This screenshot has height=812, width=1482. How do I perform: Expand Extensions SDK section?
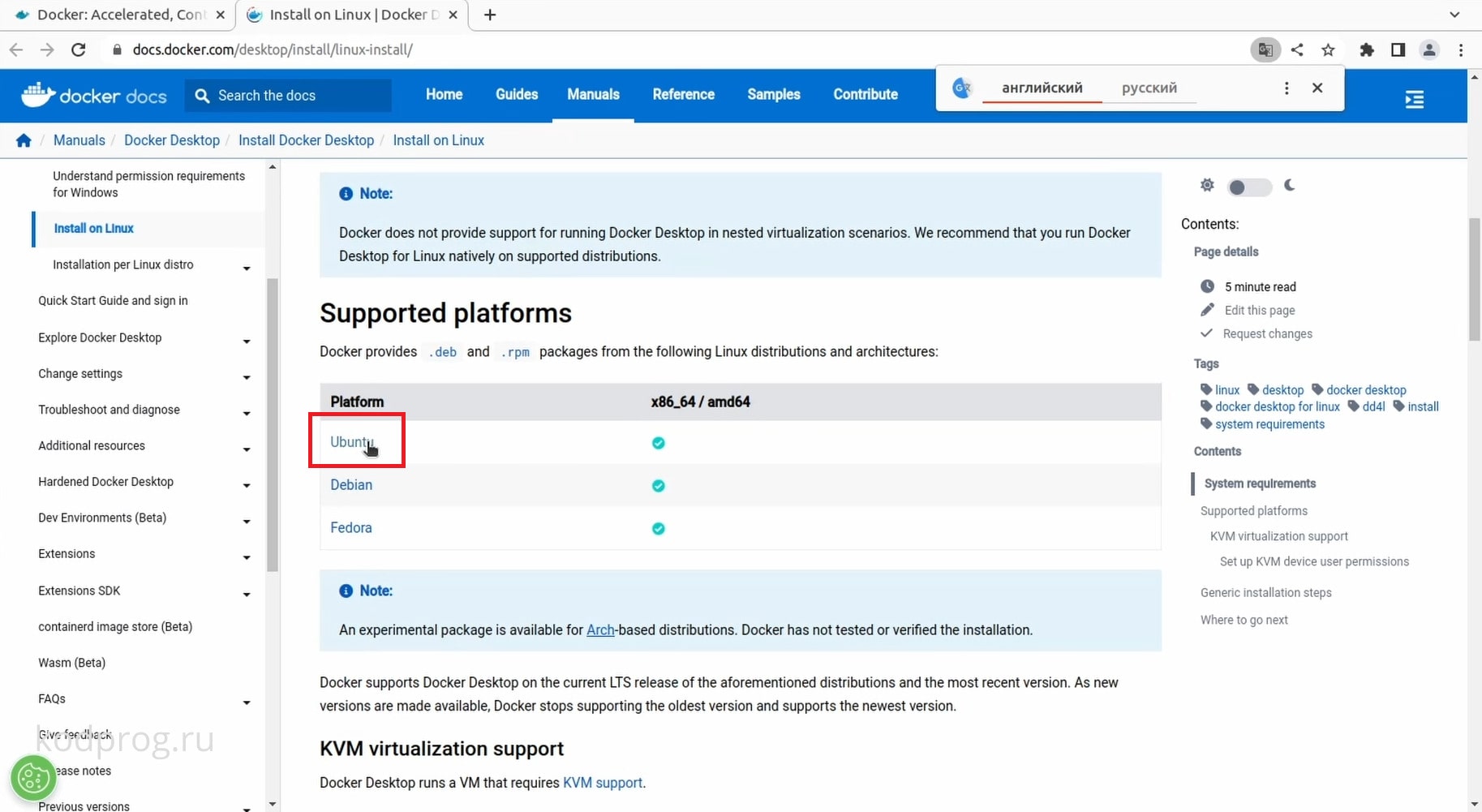pyautogui.click(x=247, y=595)
